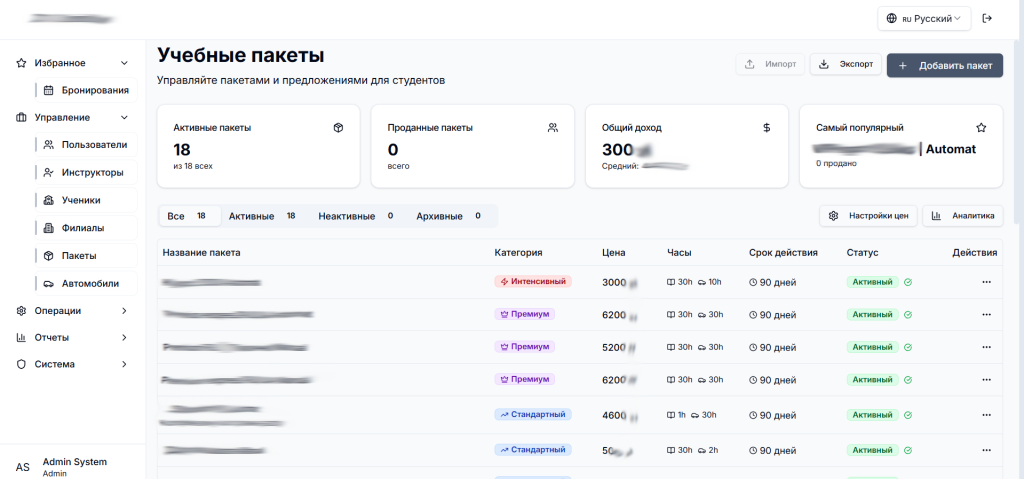Open Инструкторы in the sidebar
Screen dimensions: 1024x479
coord(92,172)
